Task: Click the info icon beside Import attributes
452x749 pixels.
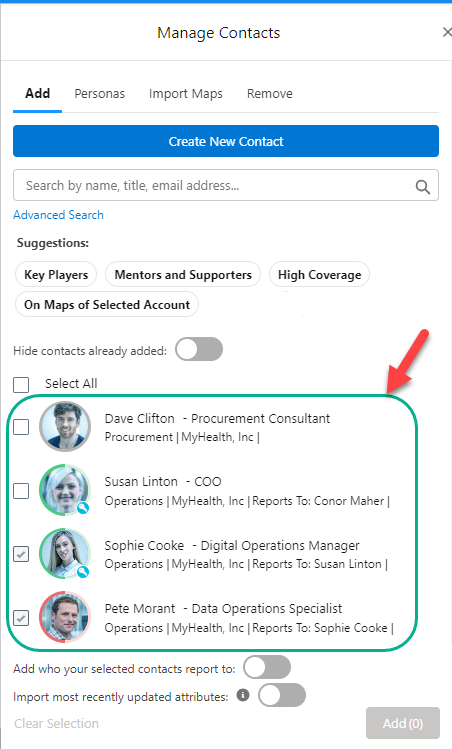Action: click(243, 695)
